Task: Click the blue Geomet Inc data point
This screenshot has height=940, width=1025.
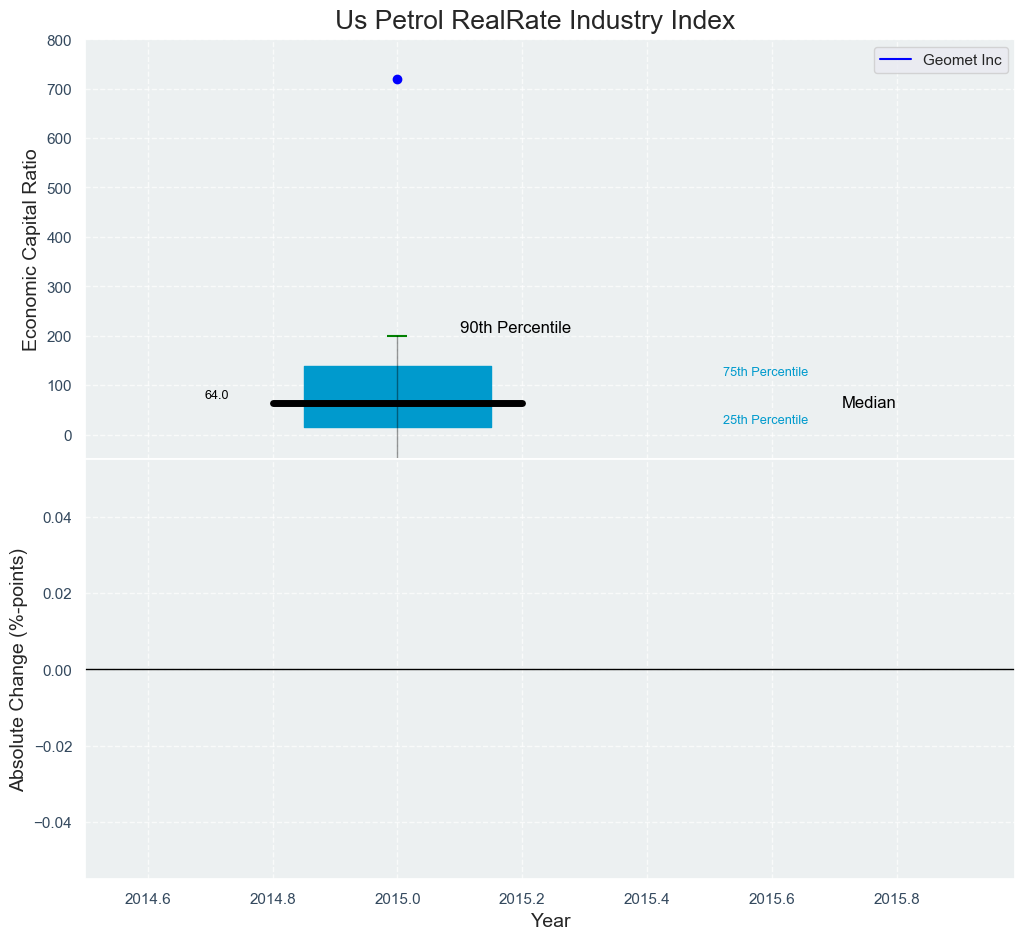Action: (397, 80)
